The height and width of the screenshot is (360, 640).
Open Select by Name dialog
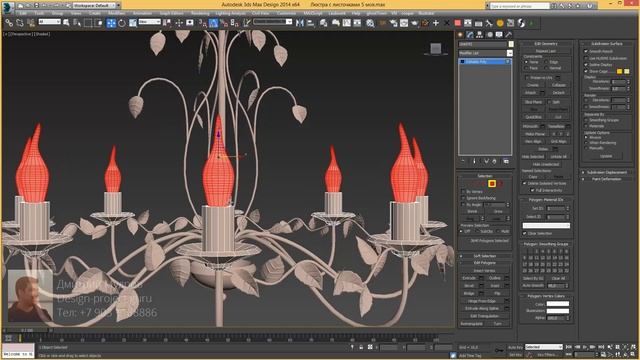pyautogui.click(x=77, y=23)
